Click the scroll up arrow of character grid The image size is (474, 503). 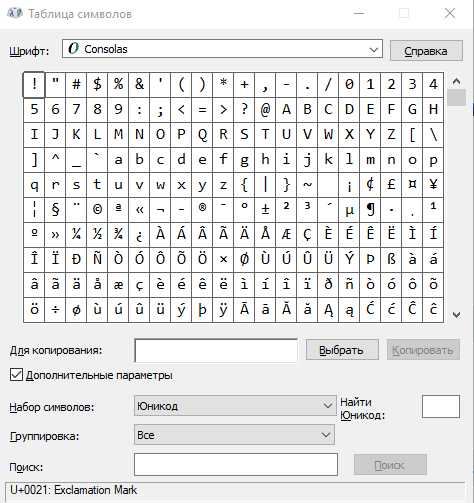pyautogui.click(x=456, y=81)
